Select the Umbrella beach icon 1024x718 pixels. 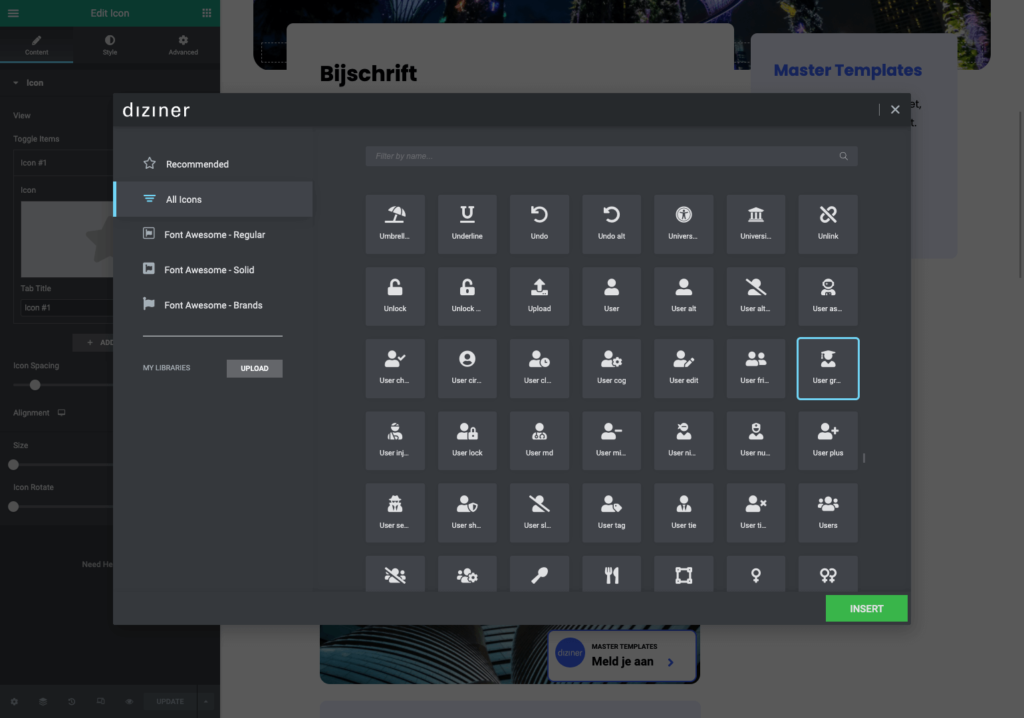click(395, 224)
